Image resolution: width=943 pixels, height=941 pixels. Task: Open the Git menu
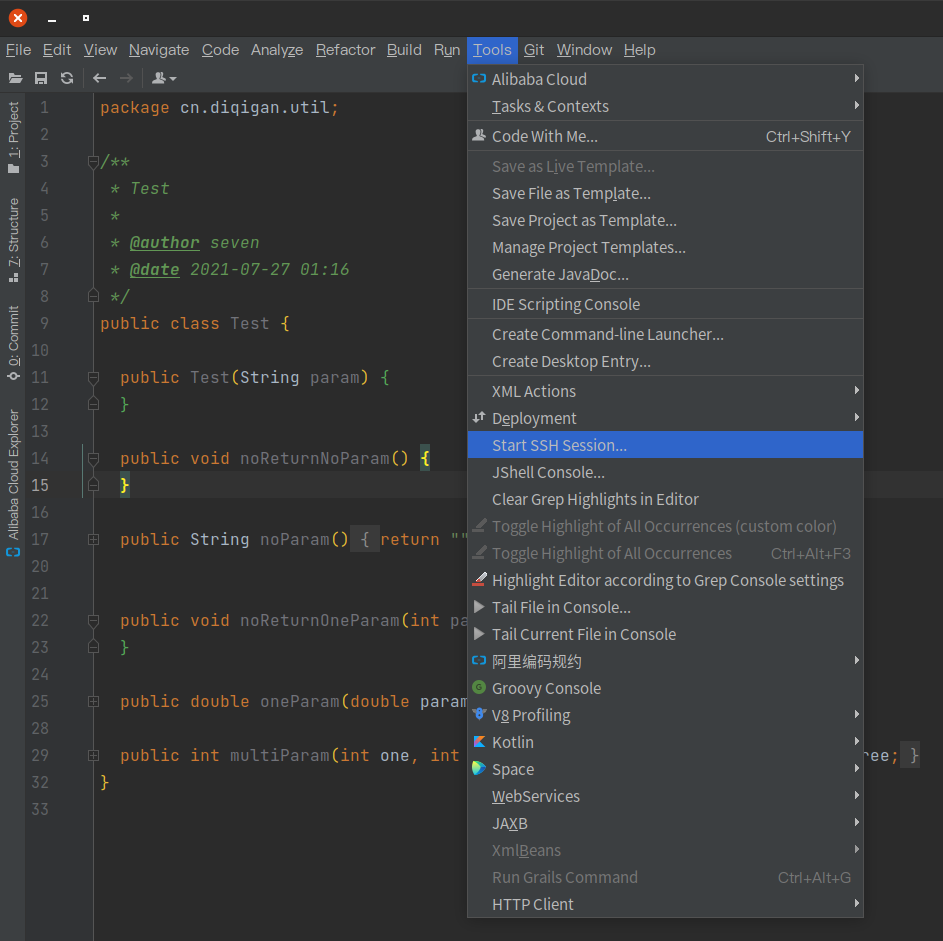coord(533,50)
